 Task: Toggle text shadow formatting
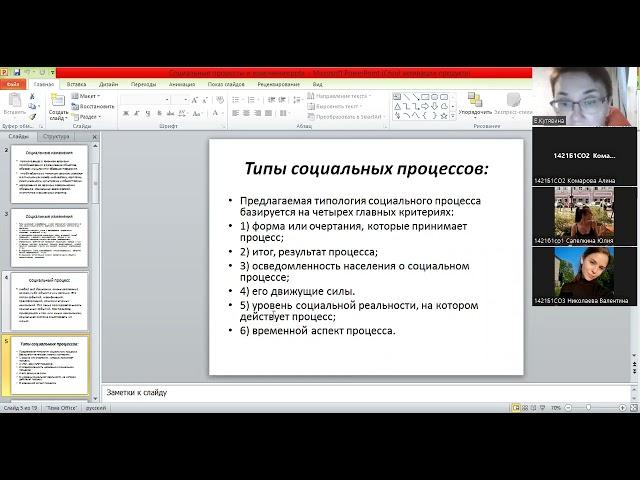[x=159, y=113]
